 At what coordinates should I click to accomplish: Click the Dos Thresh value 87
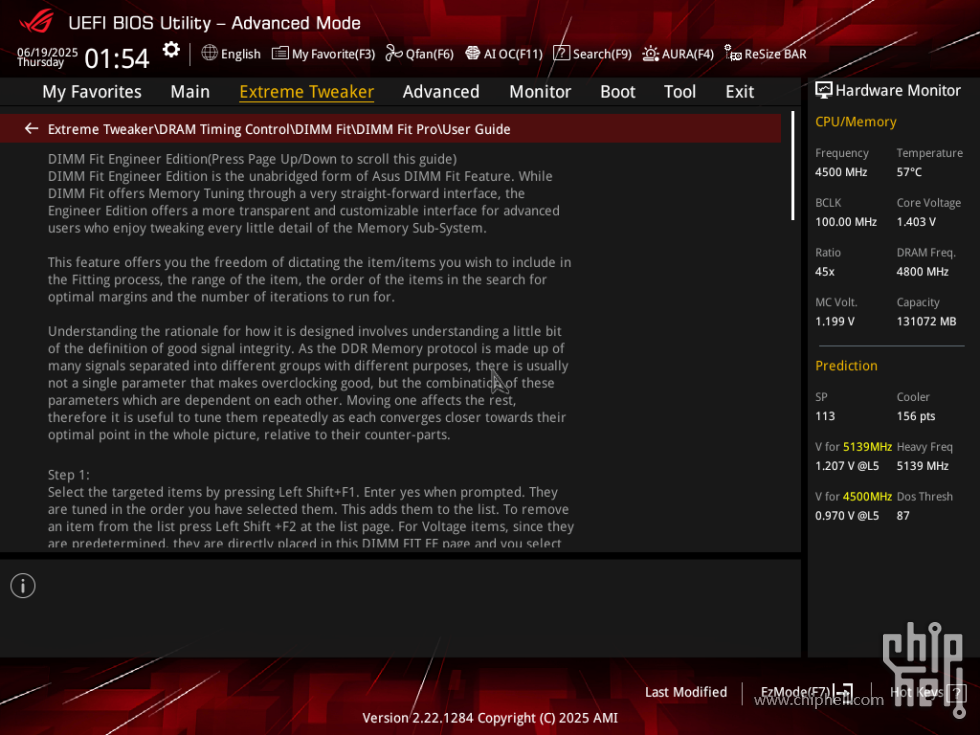903,516
